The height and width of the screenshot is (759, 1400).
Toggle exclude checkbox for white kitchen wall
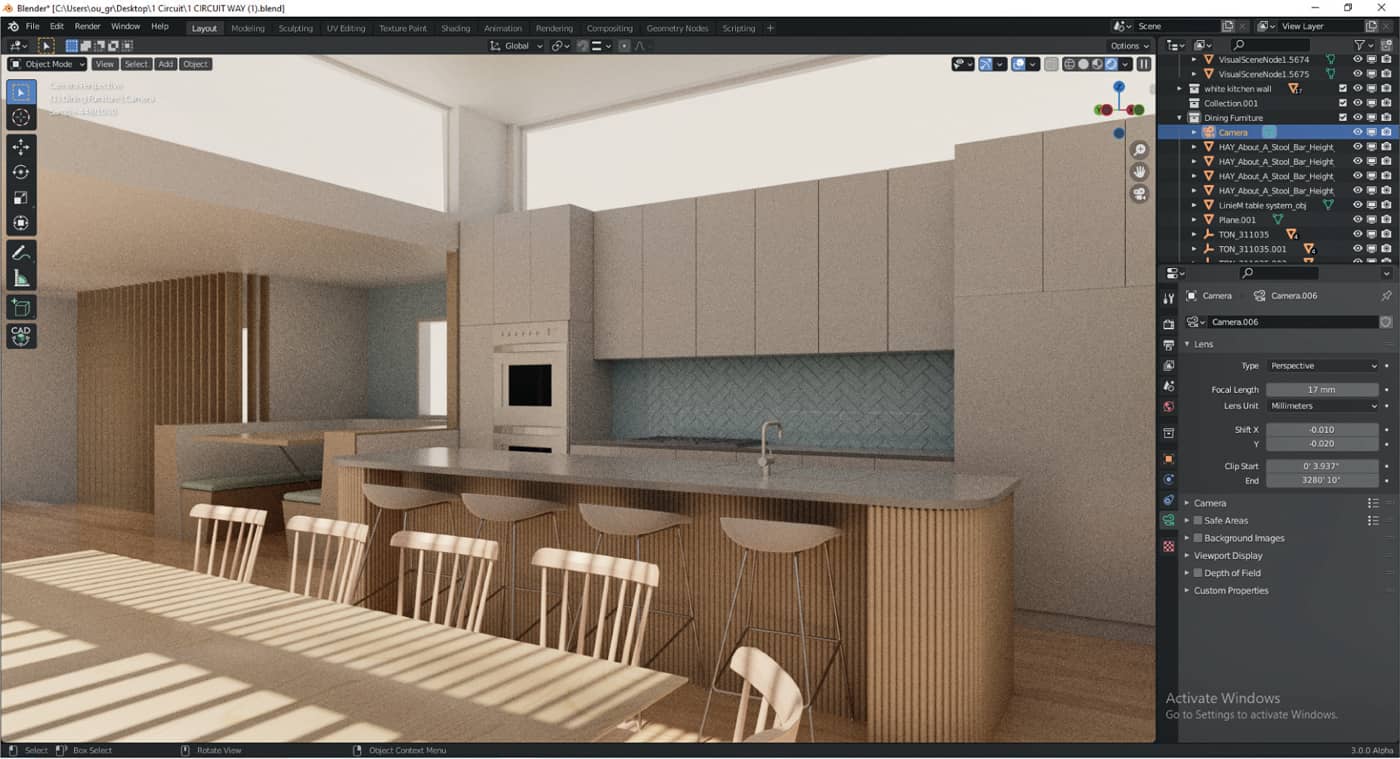click(1343, 88)
